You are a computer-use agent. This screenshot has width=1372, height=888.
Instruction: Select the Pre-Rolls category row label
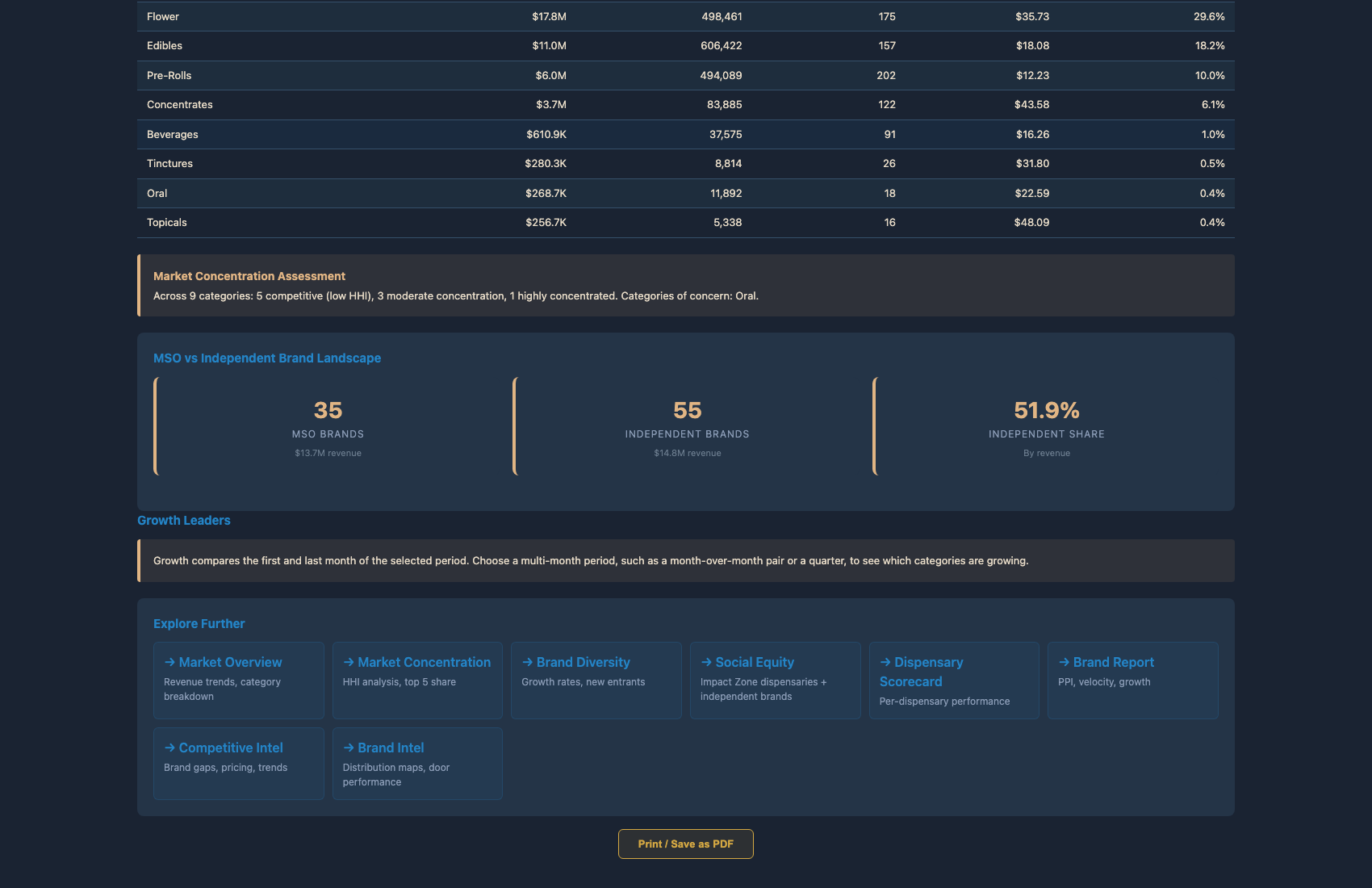pyautogui.click(x=169, y=75)
